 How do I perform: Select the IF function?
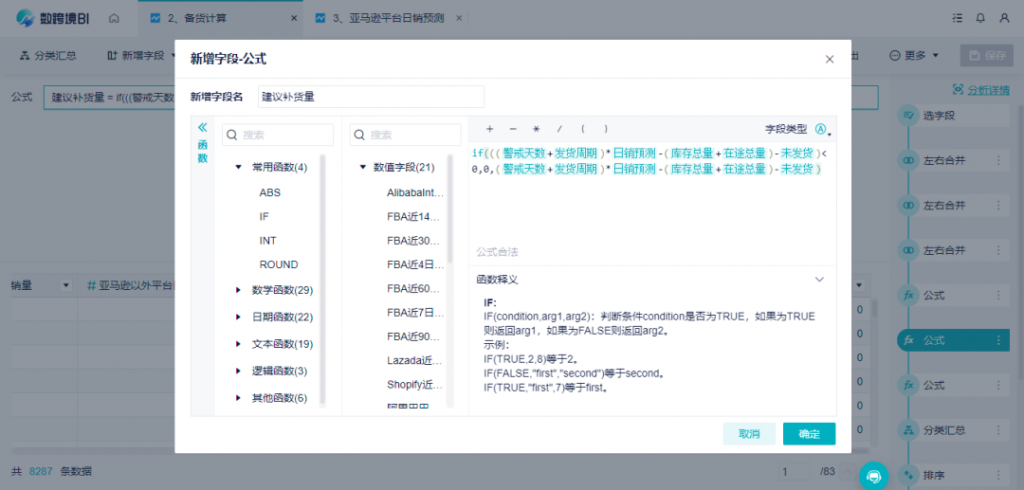pyautogui.click(x=264, y=216)
